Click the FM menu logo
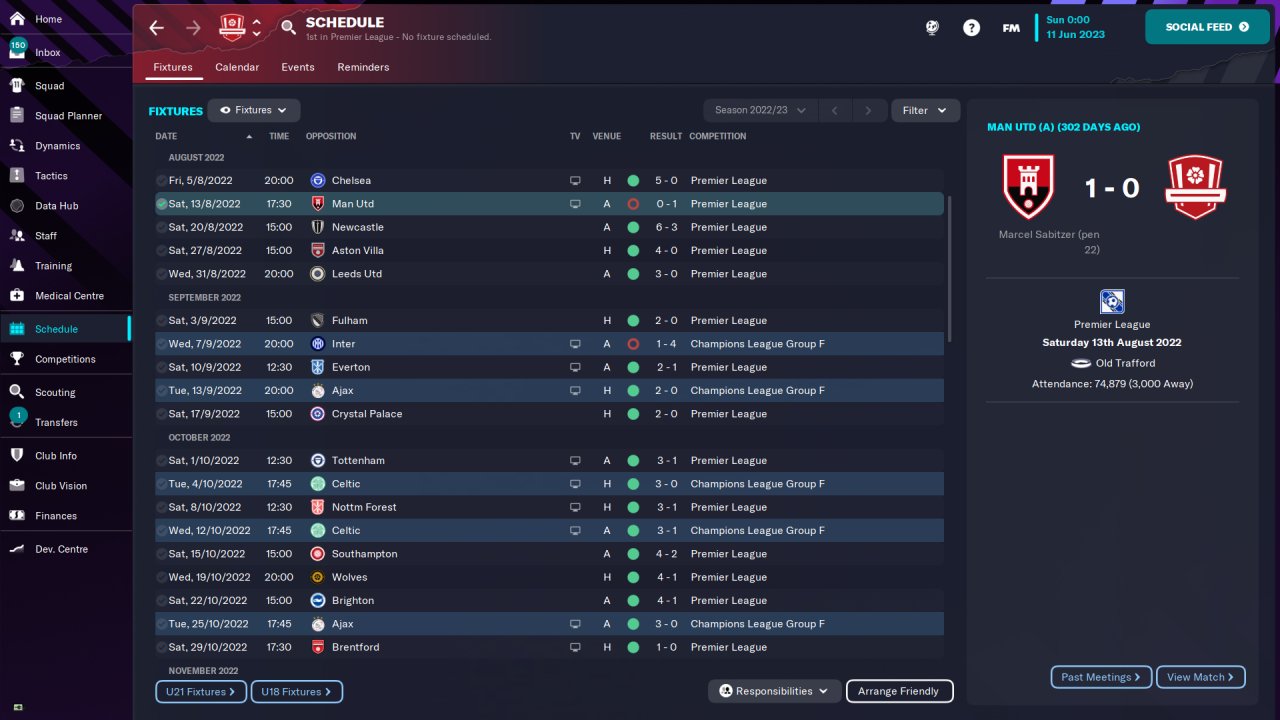The width and height of the screenshot is (1280, 720). pos(1011,28)
